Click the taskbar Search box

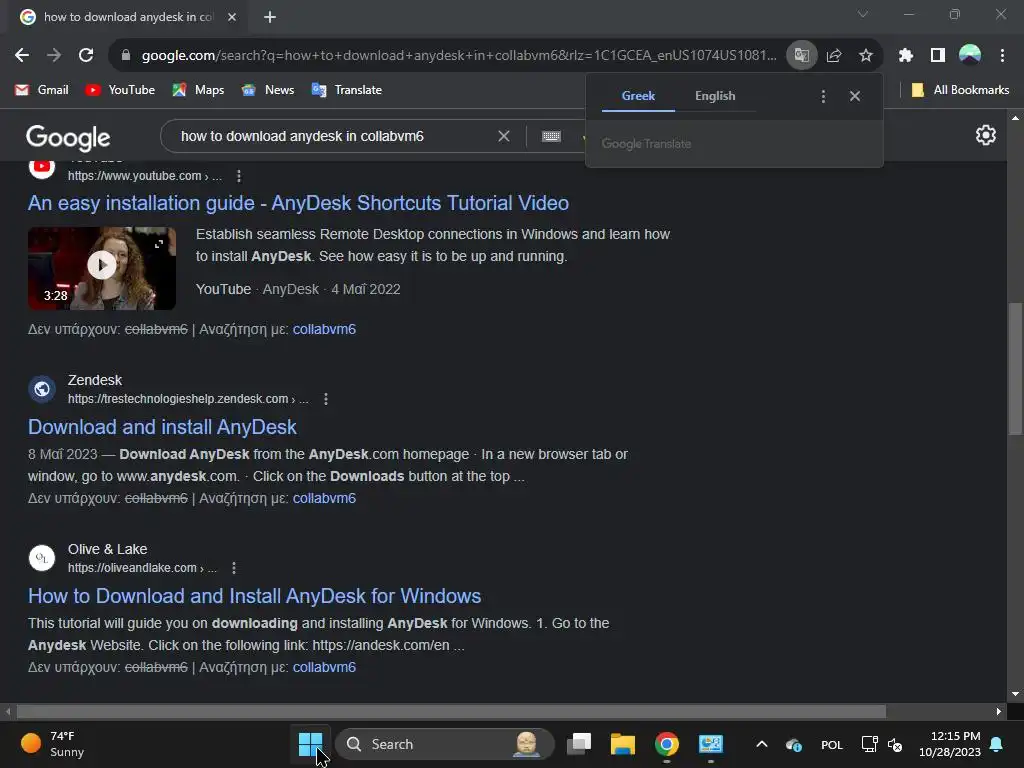point(444,744)
